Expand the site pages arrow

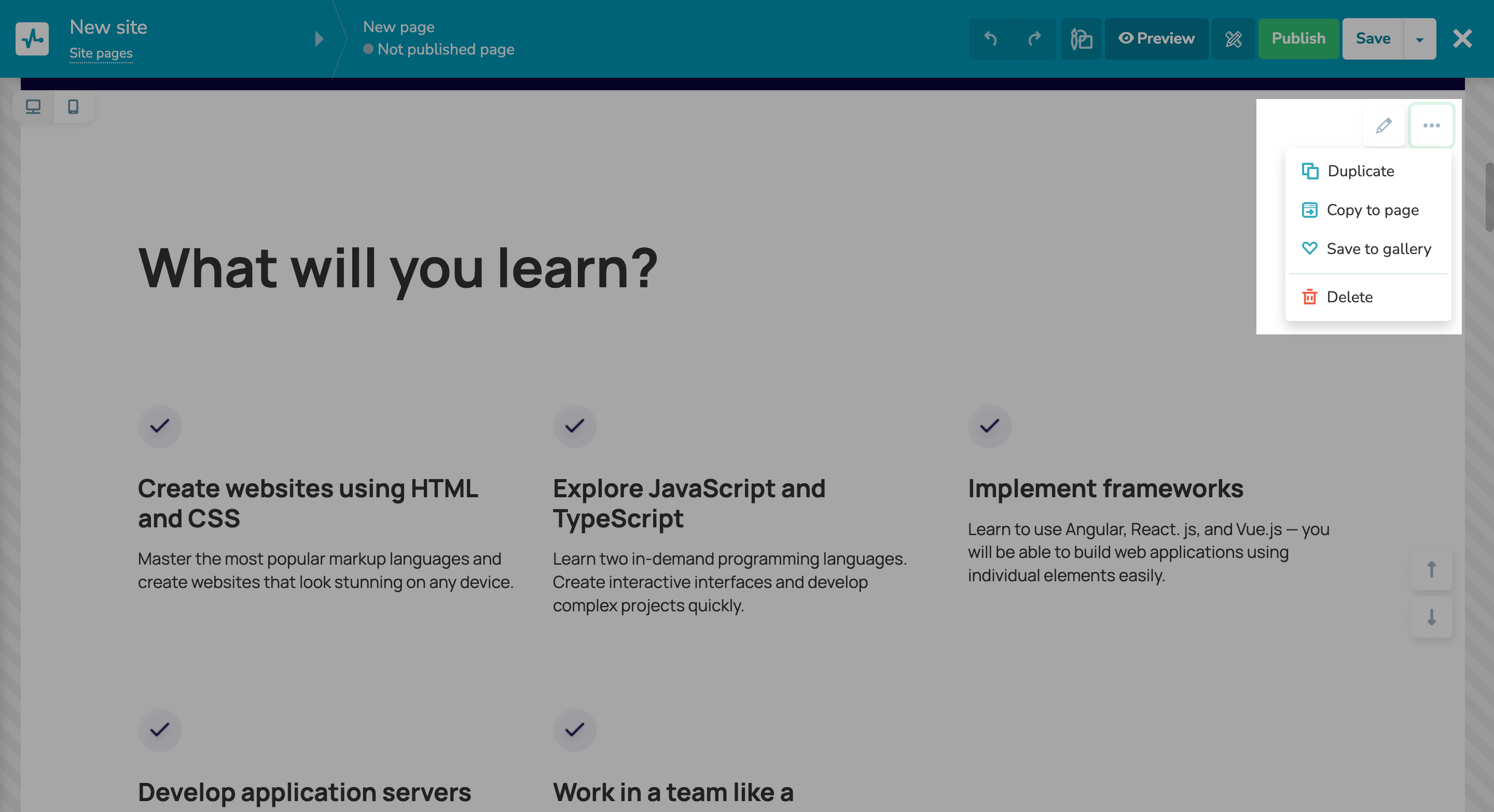[x=319, y=39]
